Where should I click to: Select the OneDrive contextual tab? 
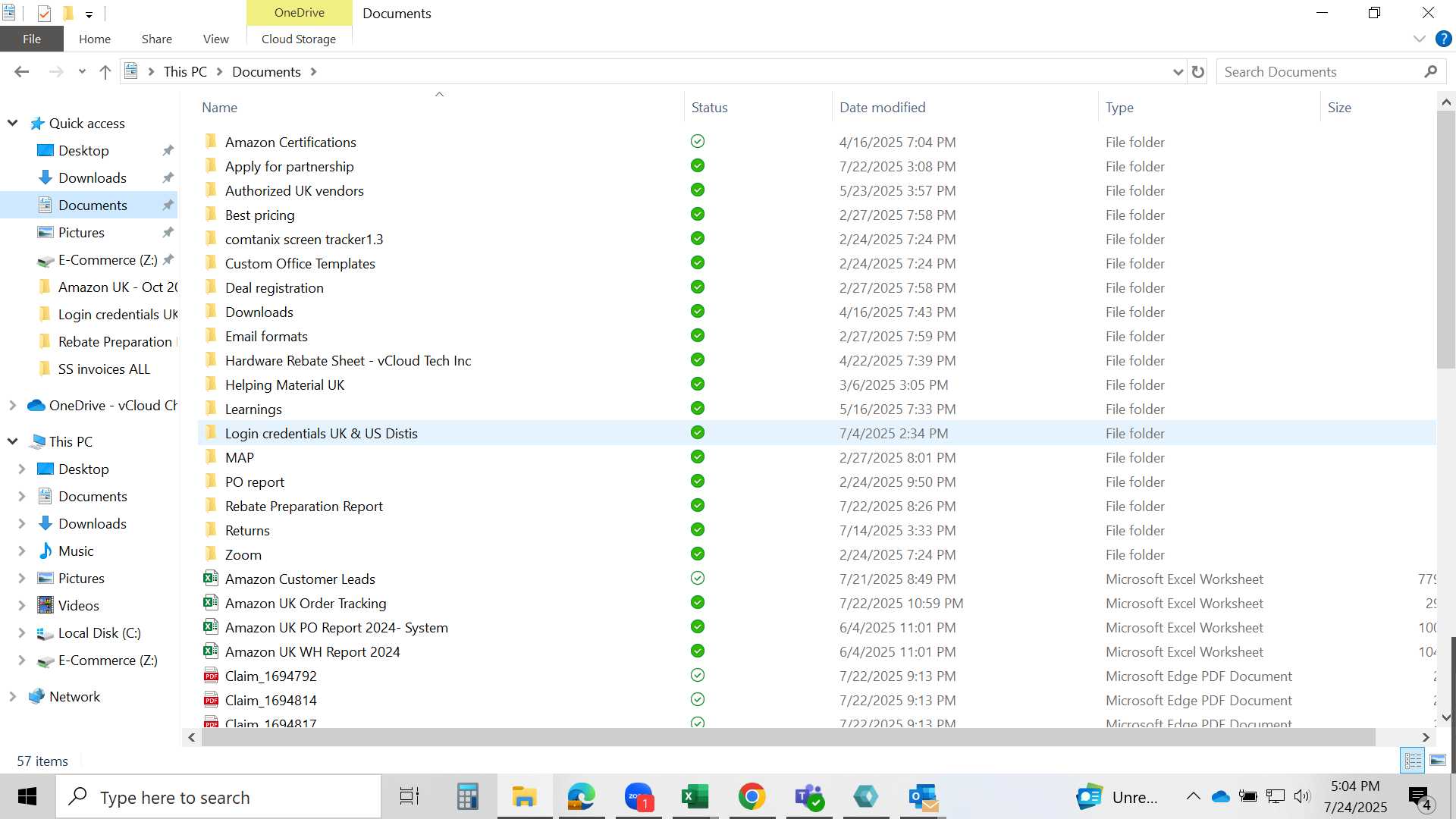click(300, 13)
